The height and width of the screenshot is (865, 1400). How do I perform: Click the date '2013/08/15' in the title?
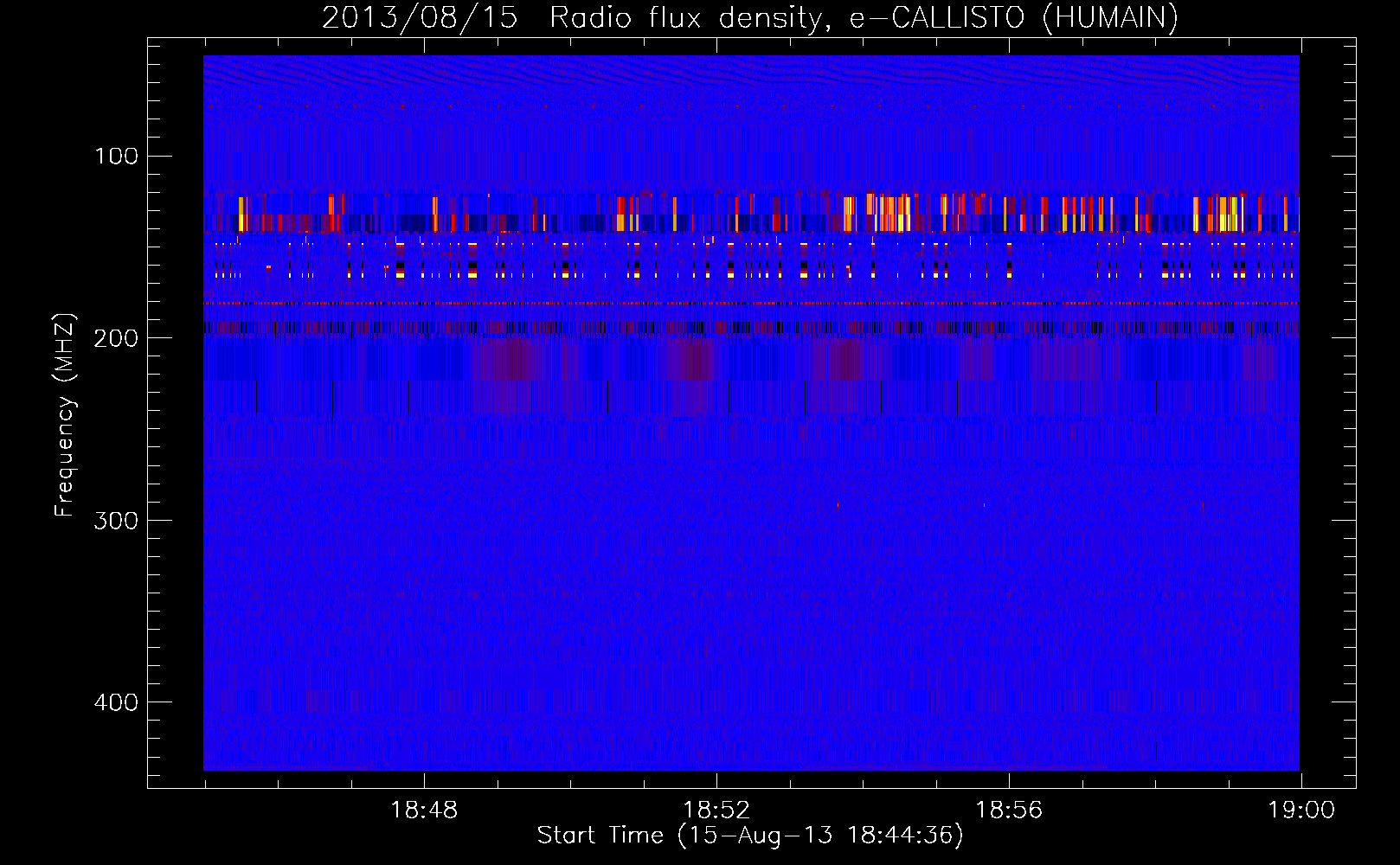point(420,18)
